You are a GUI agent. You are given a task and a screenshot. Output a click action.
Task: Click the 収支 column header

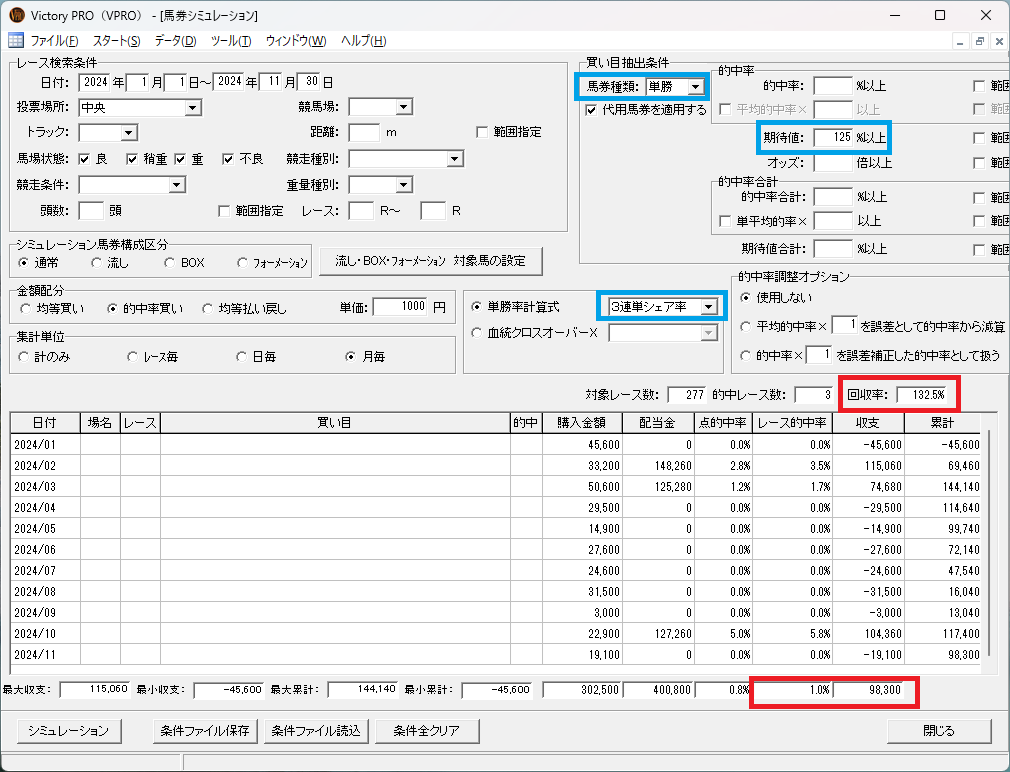pos(868,423)
